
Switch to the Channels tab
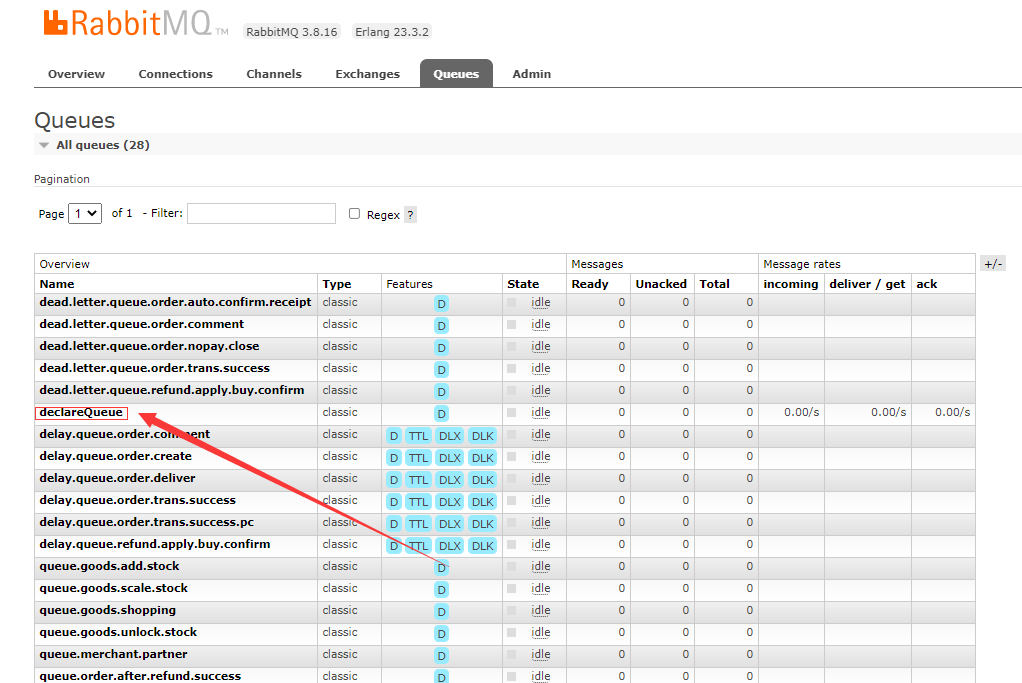pyautogui.click(x=274, y=74)
